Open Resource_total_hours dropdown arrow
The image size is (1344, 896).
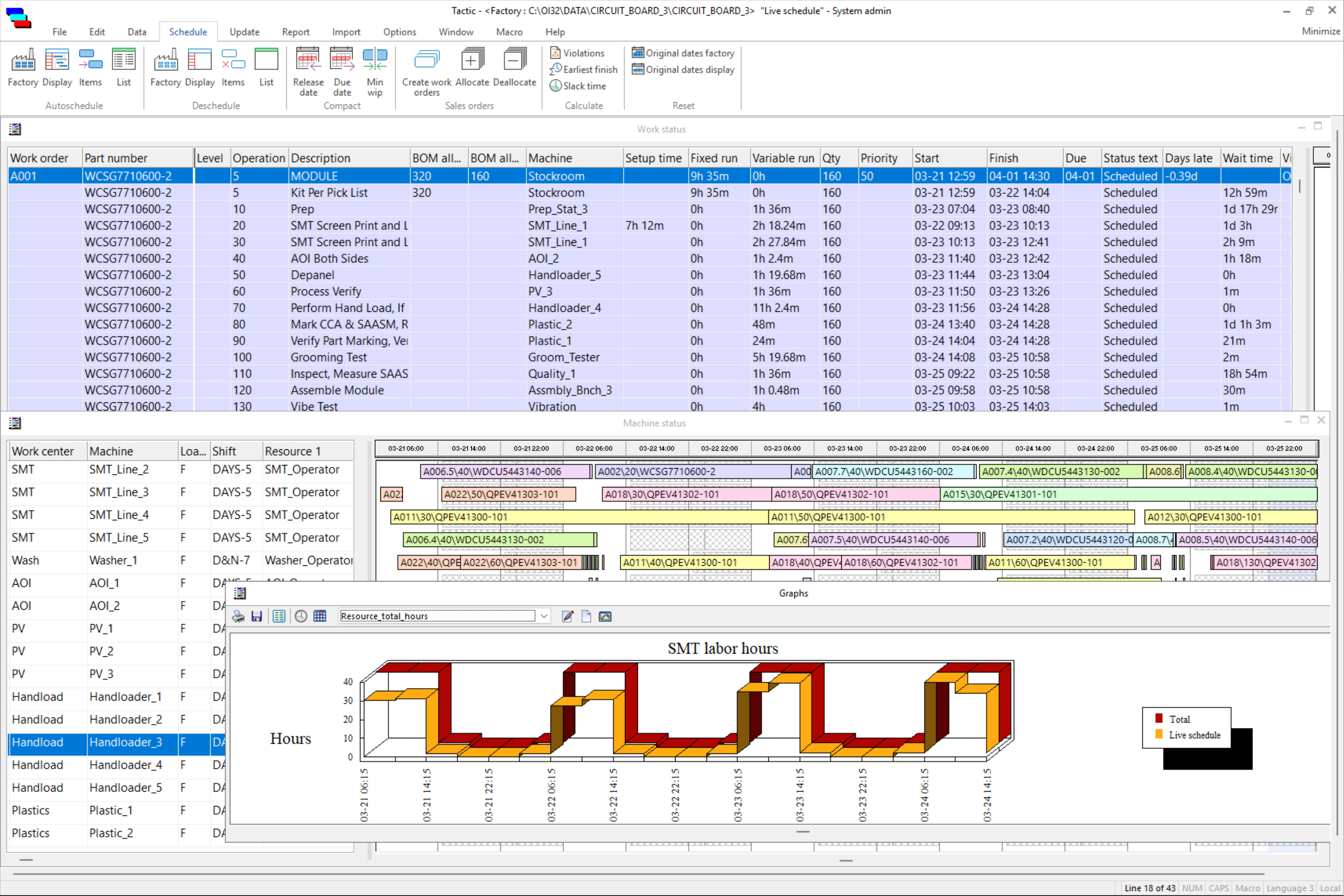point(544,616)
